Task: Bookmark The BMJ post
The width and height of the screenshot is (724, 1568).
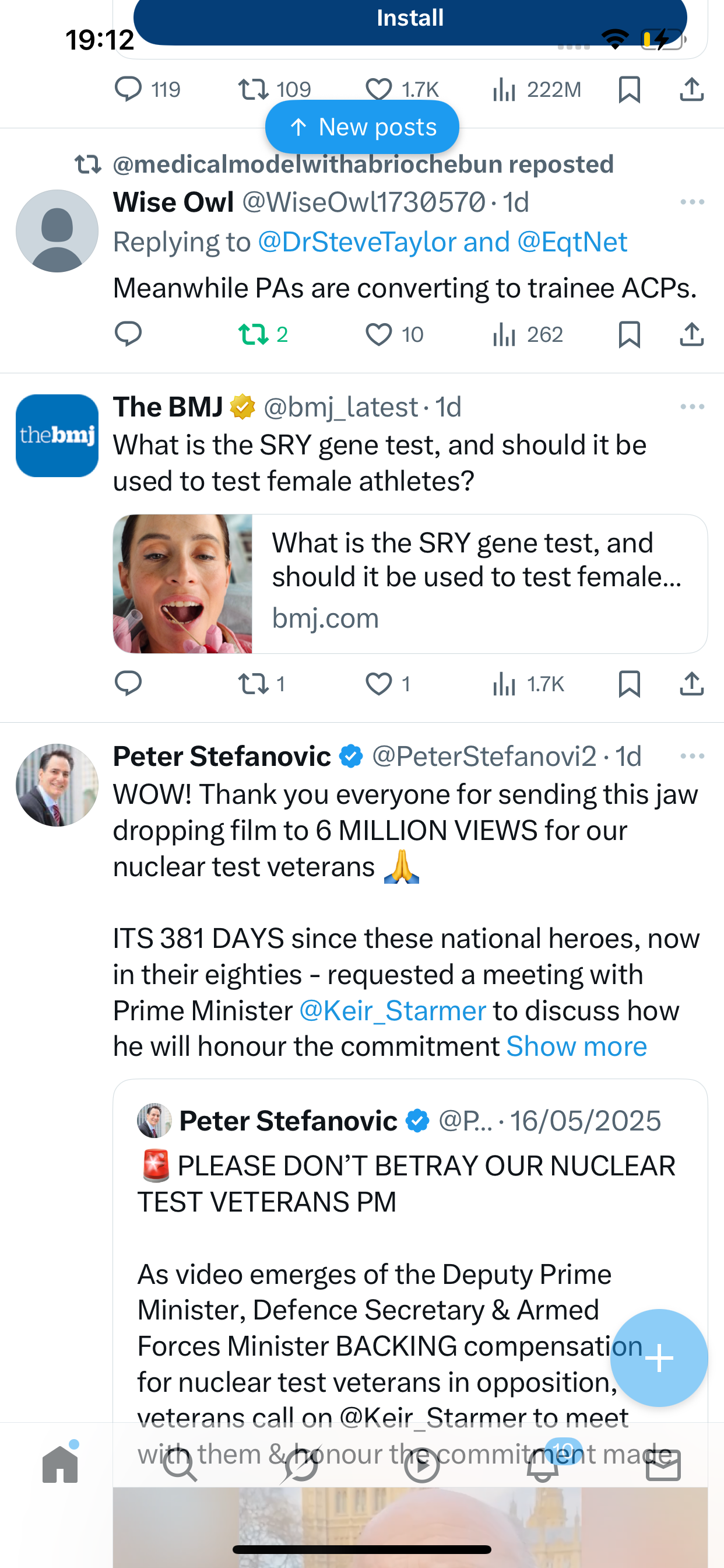Action: [629, 684]
